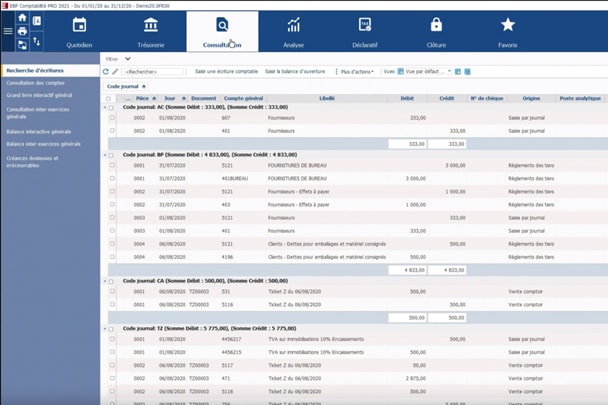
Task: Switch to the Déclaratif tab
Action: [x=365, y=30]
